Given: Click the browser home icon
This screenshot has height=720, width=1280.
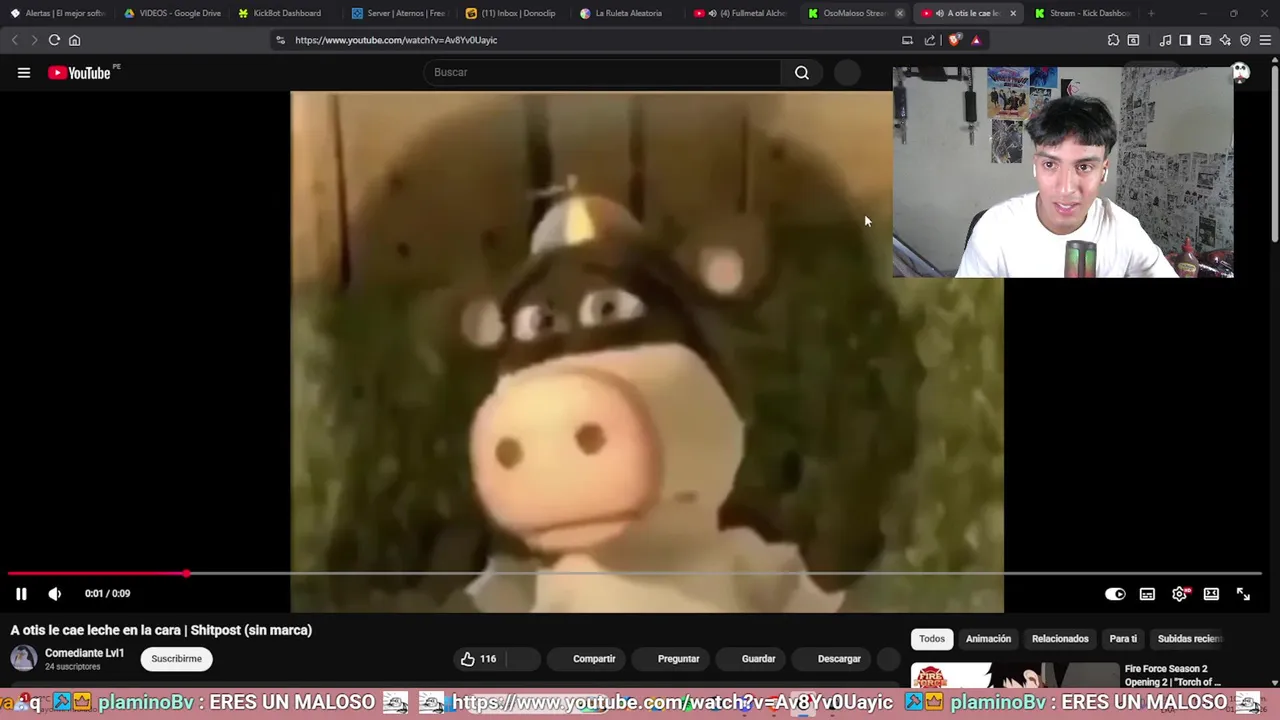Looking at the screenshot, I should click(74, 40).
